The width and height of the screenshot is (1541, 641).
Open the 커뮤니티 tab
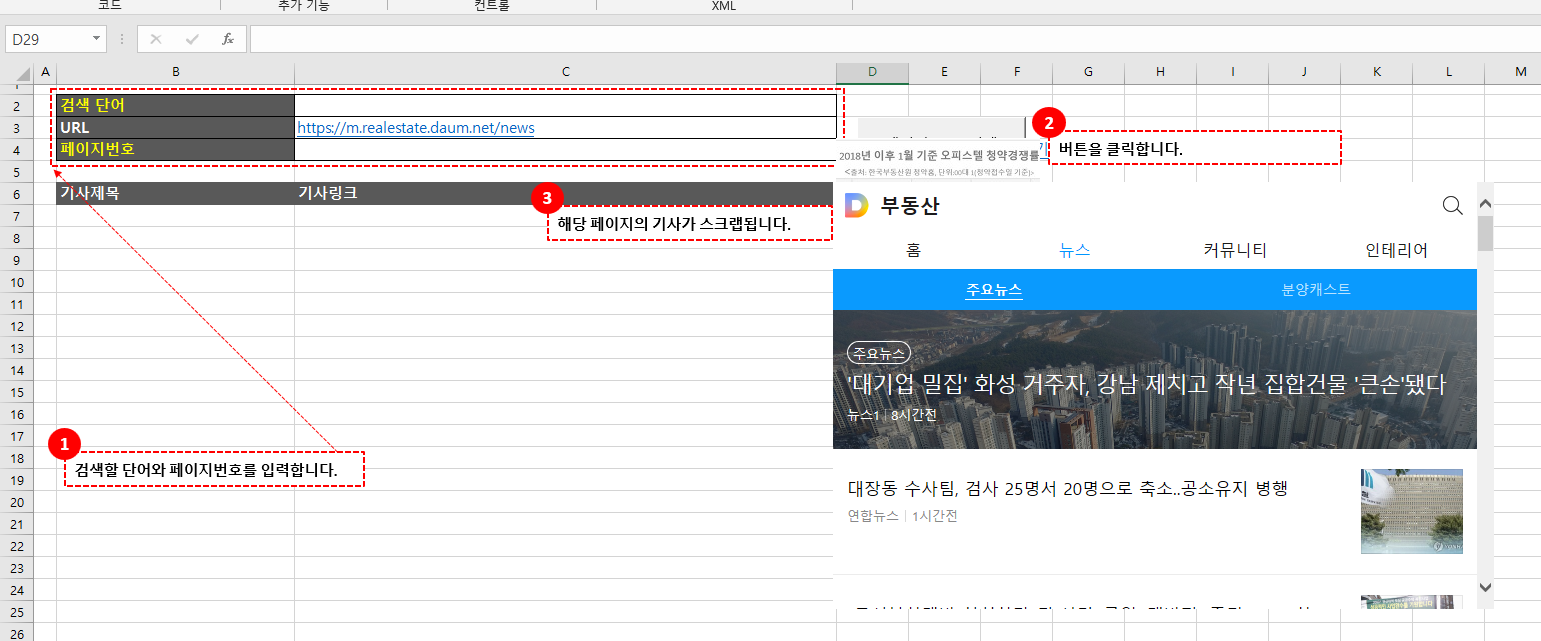pyautogui.click(x=1235, y=251)
